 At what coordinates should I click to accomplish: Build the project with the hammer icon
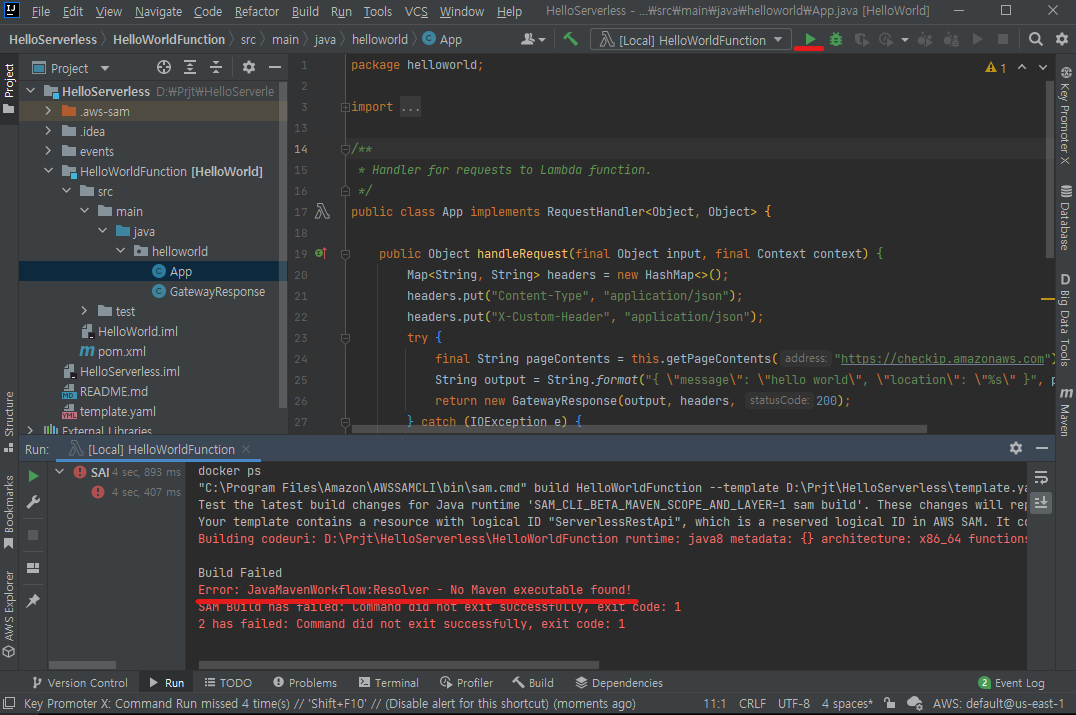570,39
